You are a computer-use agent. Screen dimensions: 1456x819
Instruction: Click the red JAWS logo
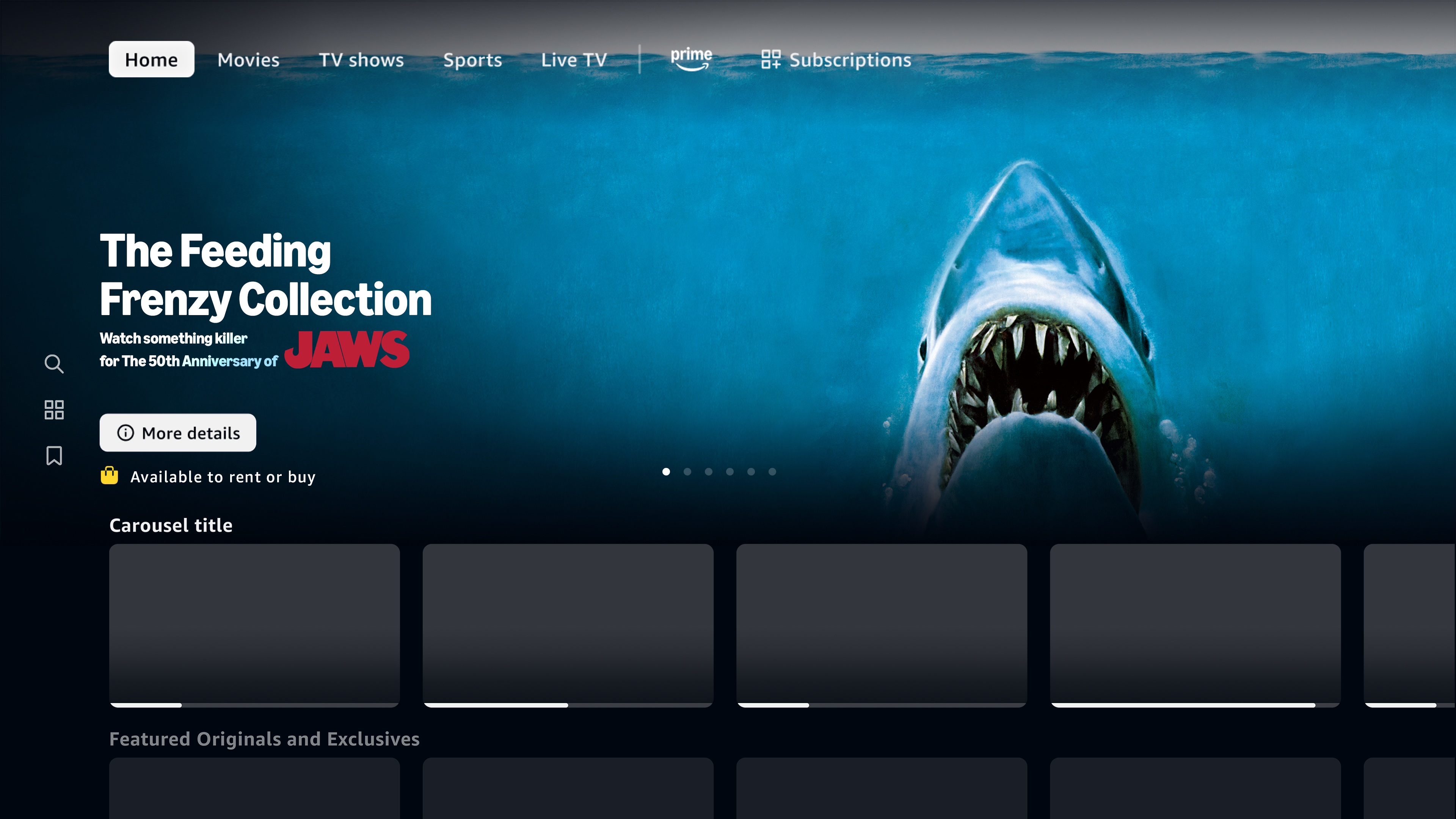coord(347,350)
